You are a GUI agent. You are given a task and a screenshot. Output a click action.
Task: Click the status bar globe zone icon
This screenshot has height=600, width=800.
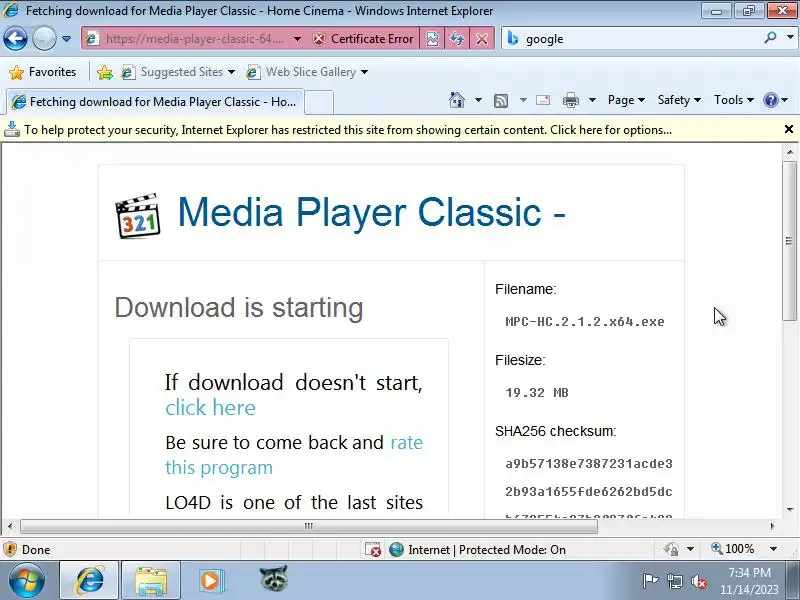tap(396, 549)
